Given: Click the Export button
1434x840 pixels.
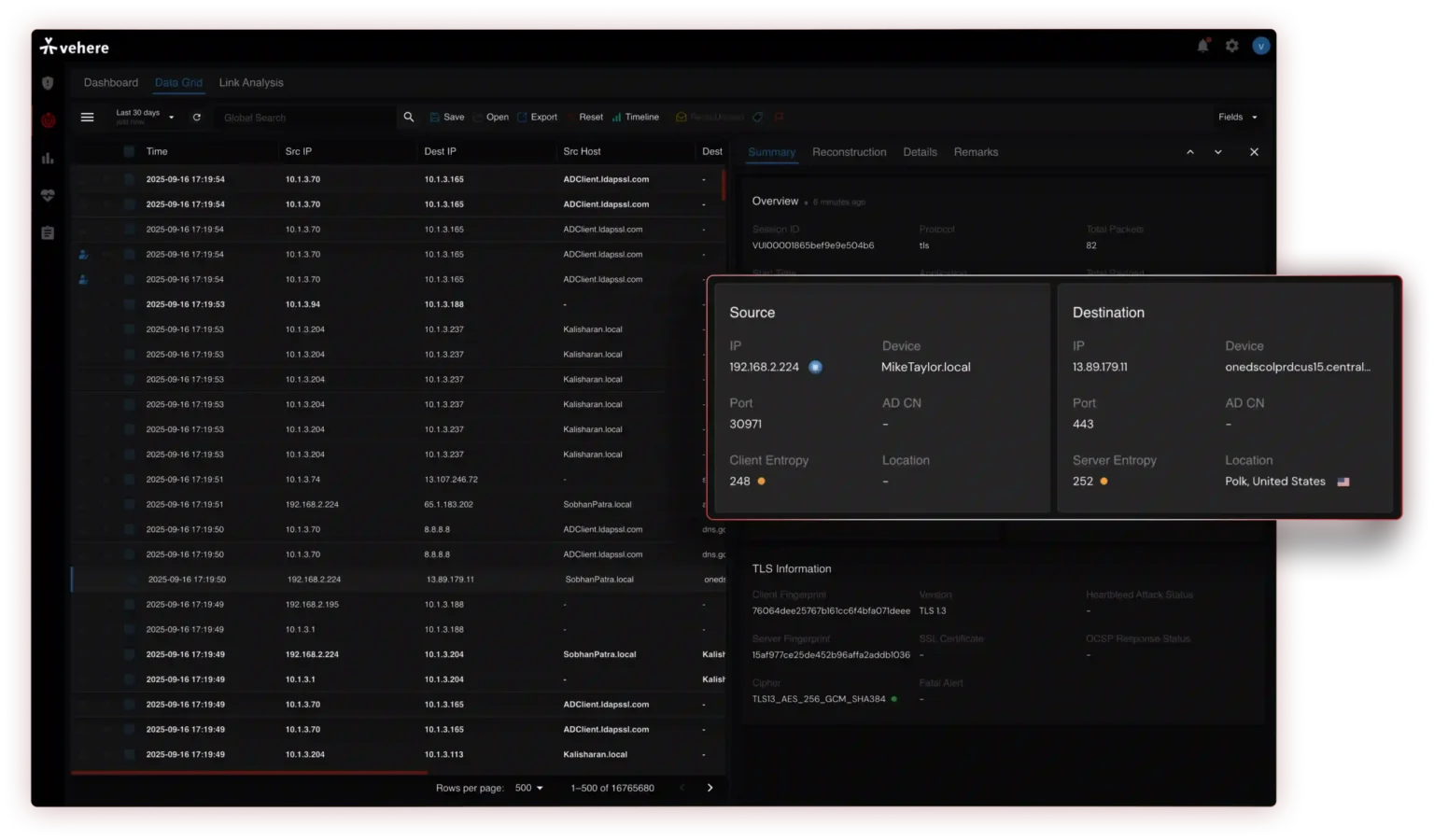Looking at the screenshot, I should (x=538, y=118).
